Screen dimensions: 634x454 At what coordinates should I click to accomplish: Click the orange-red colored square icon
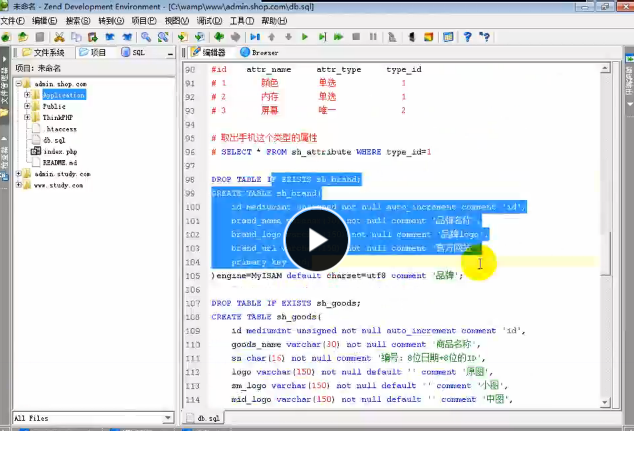coord(429,37)
